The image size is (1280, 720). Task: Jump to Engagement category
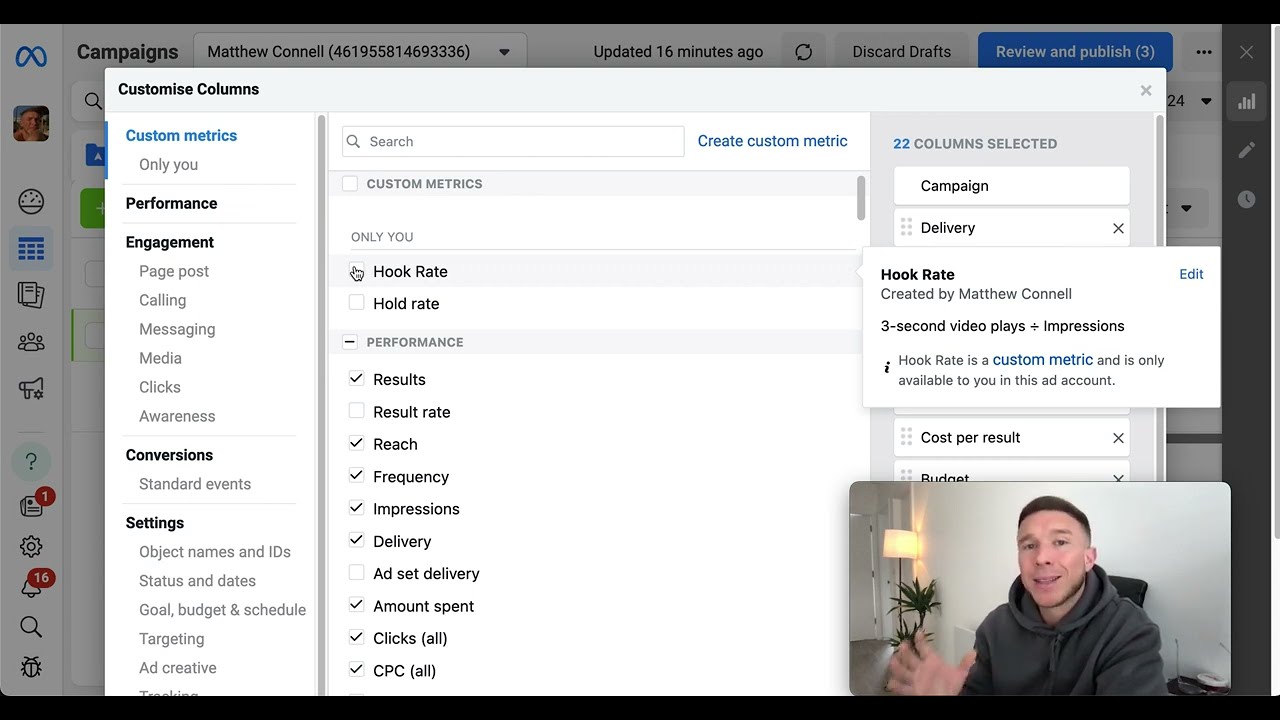170,243
